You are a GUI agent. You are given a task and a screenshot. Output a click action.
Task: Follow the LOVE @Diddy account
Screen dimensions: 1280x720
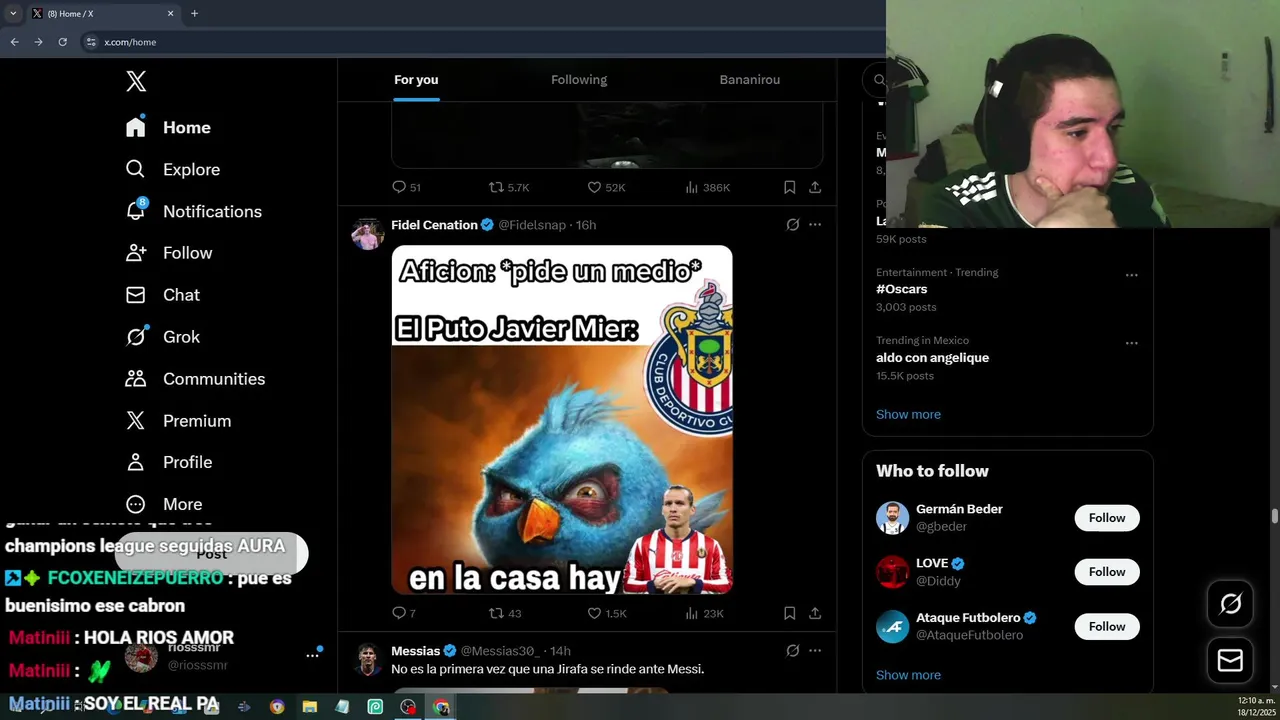coord(1106,572)
